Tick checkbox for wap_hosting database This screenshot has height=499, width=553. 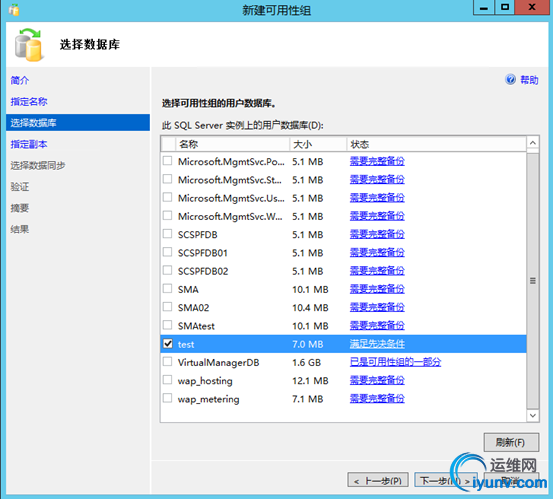168,380
